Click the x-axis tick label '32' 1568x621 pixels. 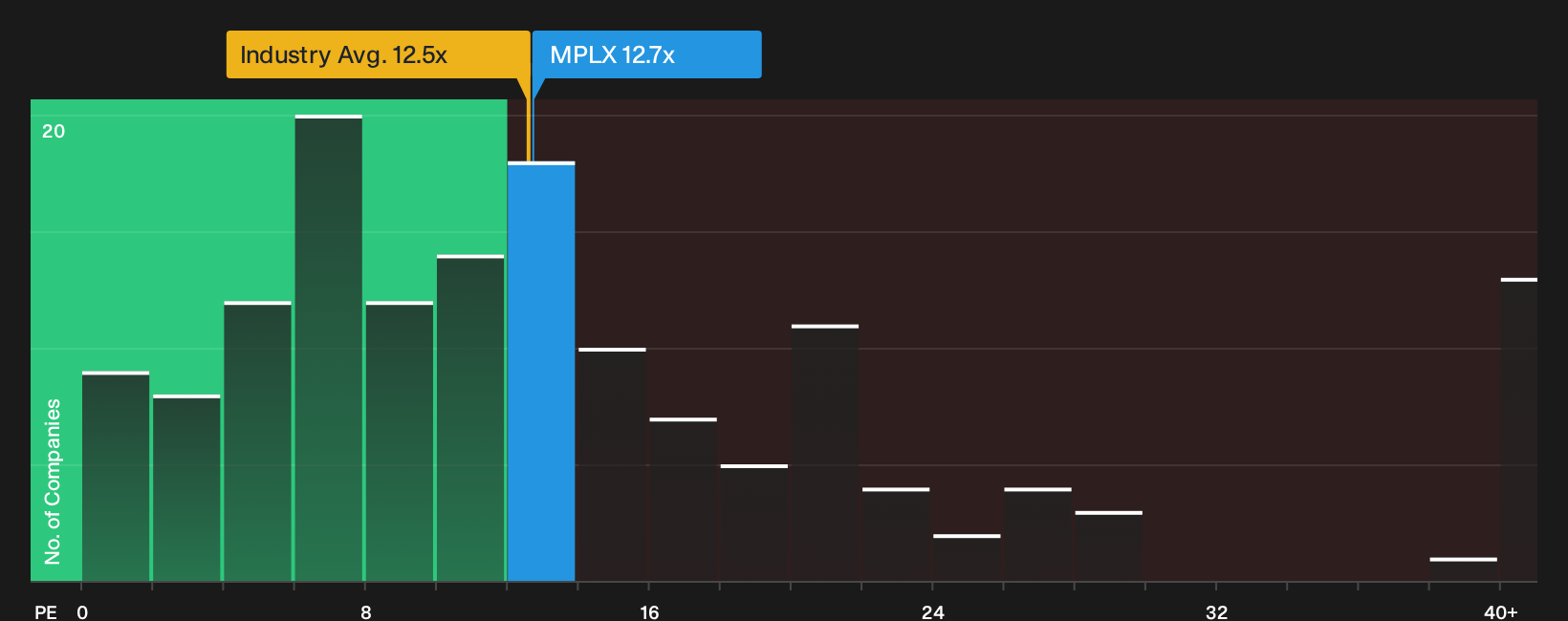pyautogui.click(x=1216, y=612)
